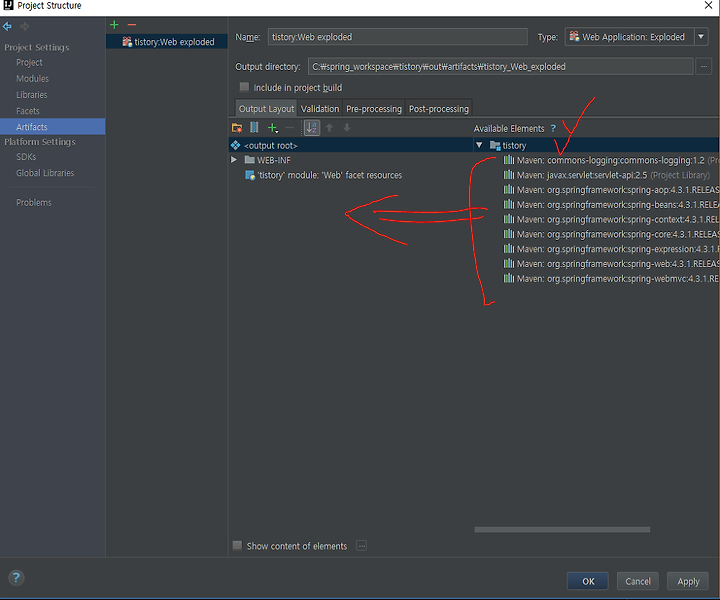Click the tistory module folder icon

click(x=495, y=146)
